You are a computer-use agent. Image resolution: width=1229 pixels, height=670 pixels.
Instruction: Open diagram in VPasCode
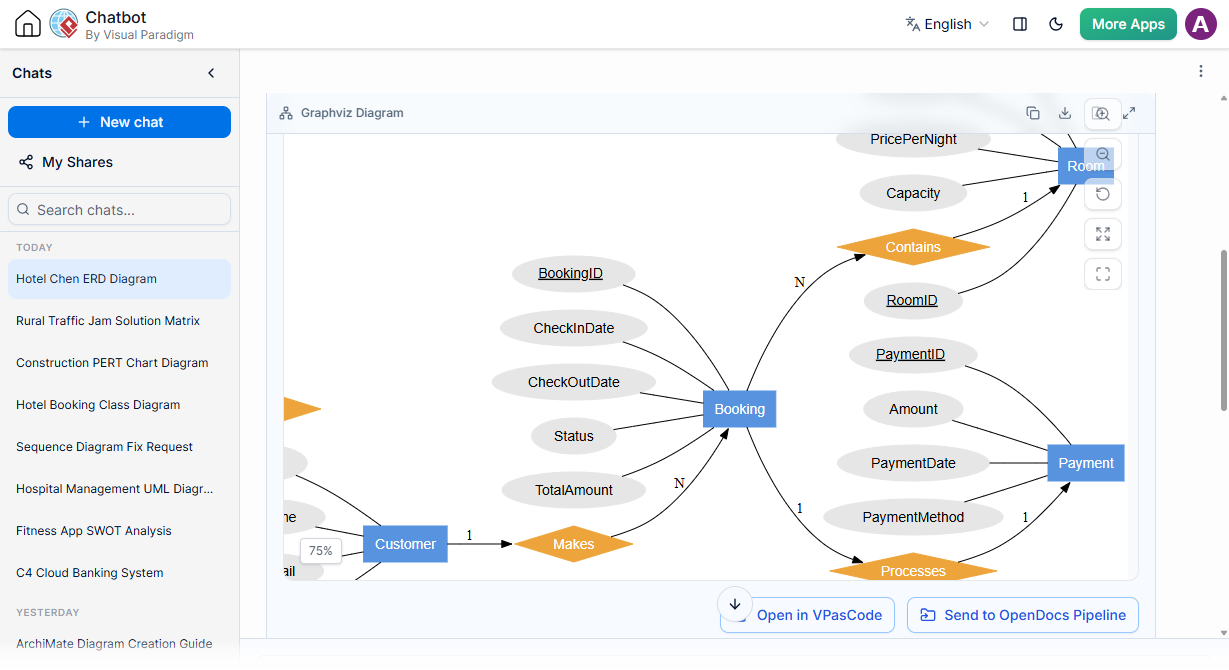coord(807,615)
